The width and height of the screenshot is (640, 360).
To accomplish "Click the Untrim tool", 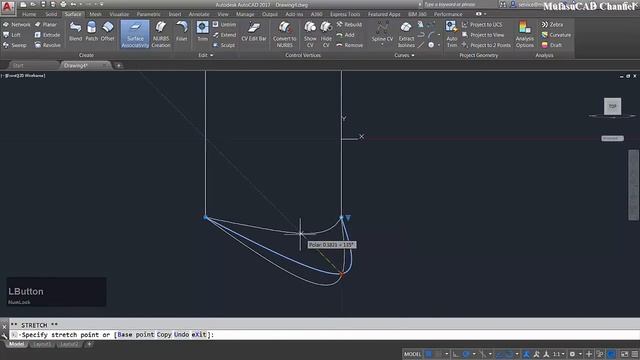I will tap(224, 24).
